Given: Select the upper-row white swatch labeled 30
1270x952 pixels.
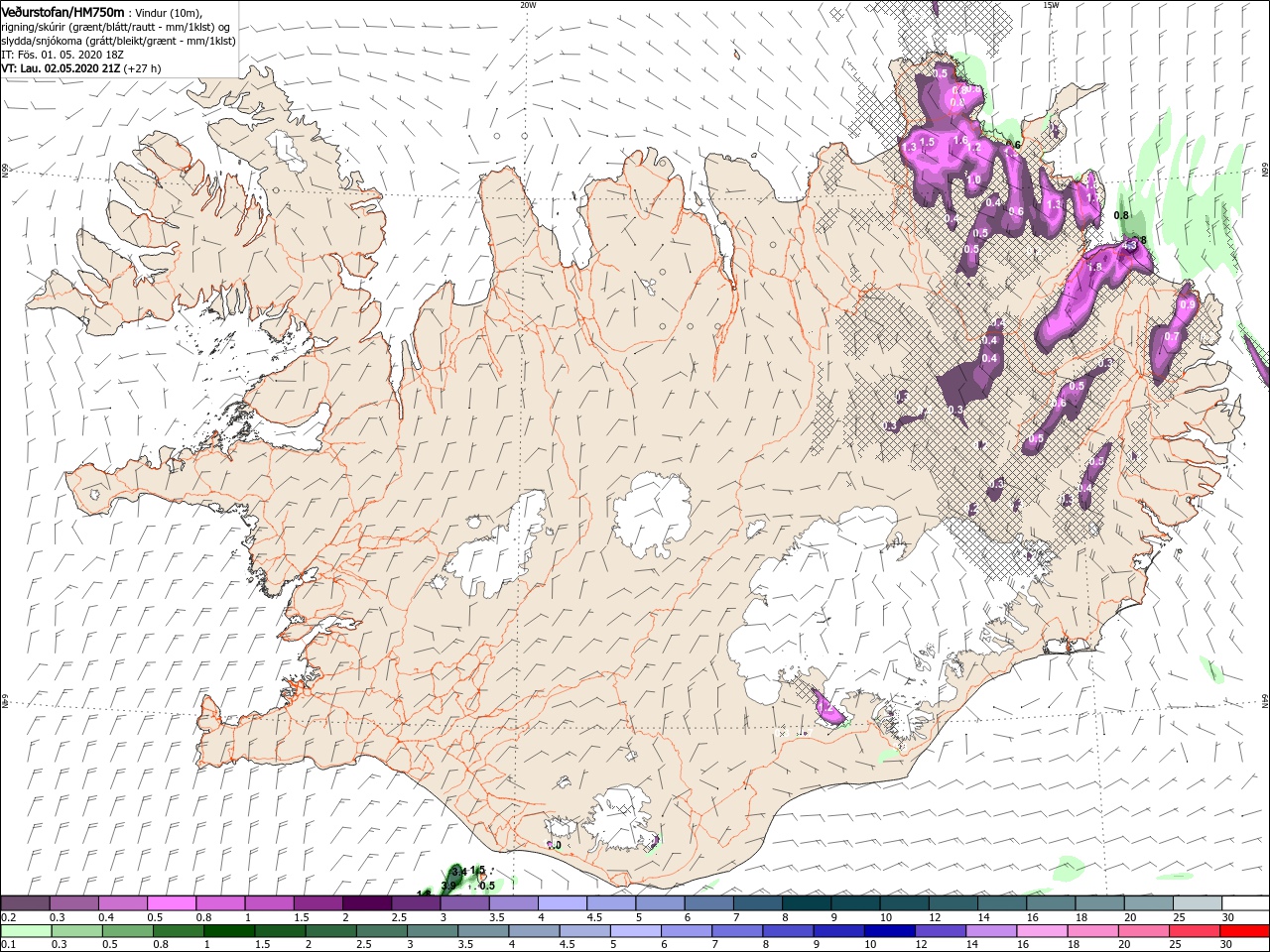Looking at the screenshot, I should (1245, 903).
